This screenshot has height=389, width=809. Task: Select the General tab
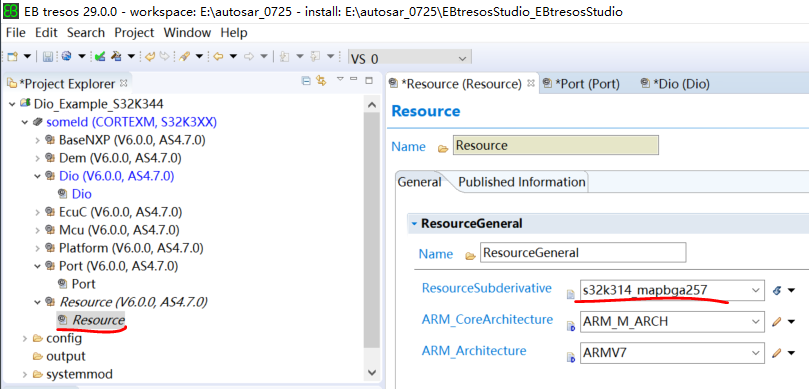(420, 182)
